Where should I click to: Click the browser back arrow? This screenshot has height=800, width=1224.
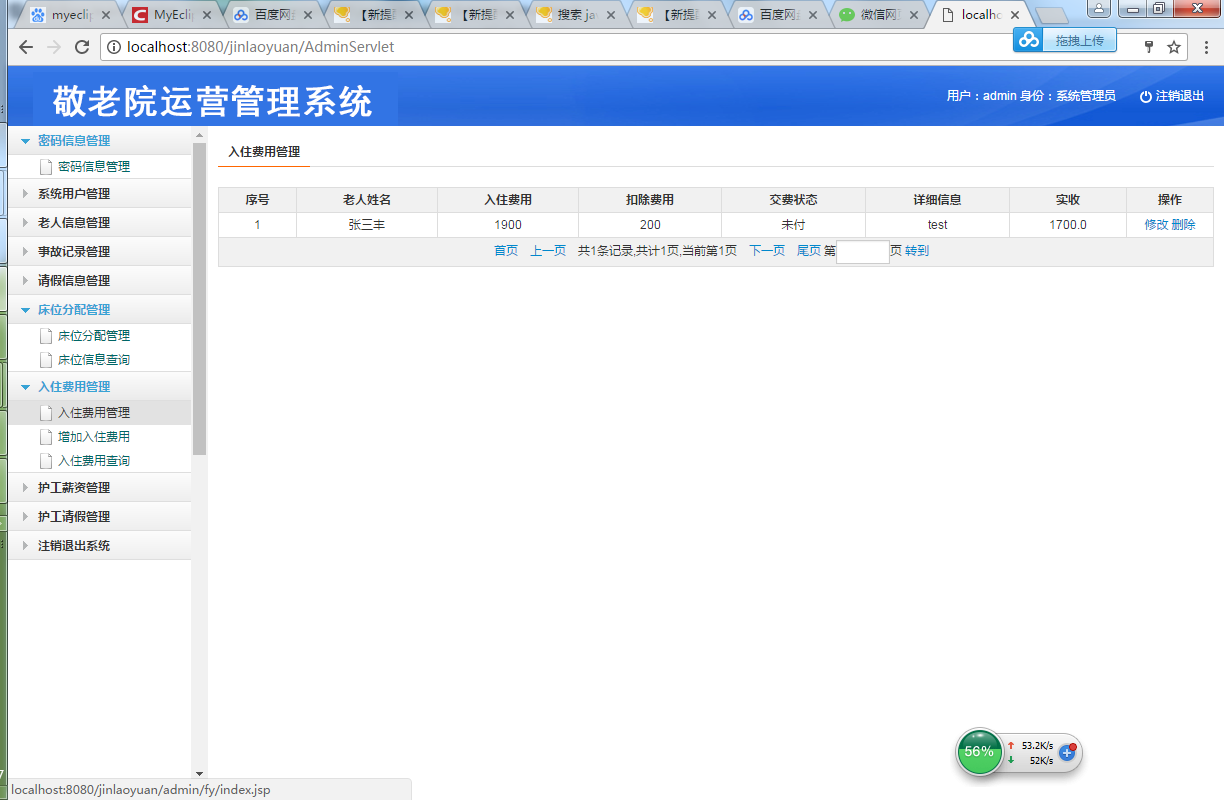[26, 47]
